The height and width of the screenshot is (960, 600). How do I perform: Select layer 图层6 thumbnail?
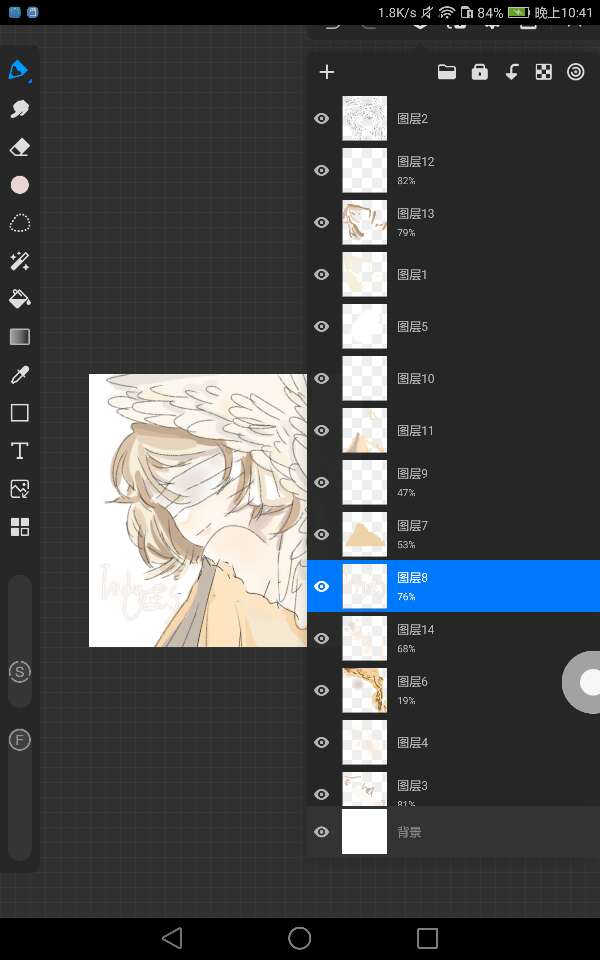point(364,690)
